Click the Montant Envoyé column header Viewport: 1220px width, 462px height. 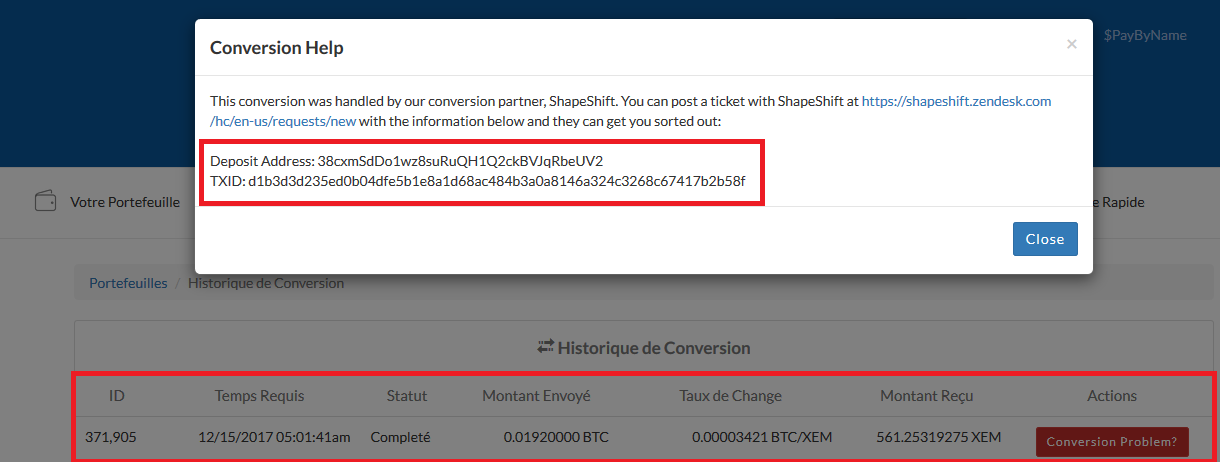pos(536,396)
